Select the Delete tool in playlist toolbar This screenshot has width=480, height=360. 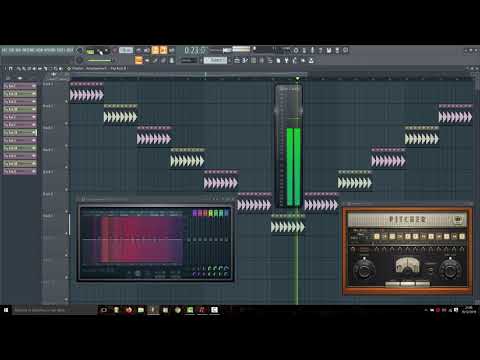point(29,68)
